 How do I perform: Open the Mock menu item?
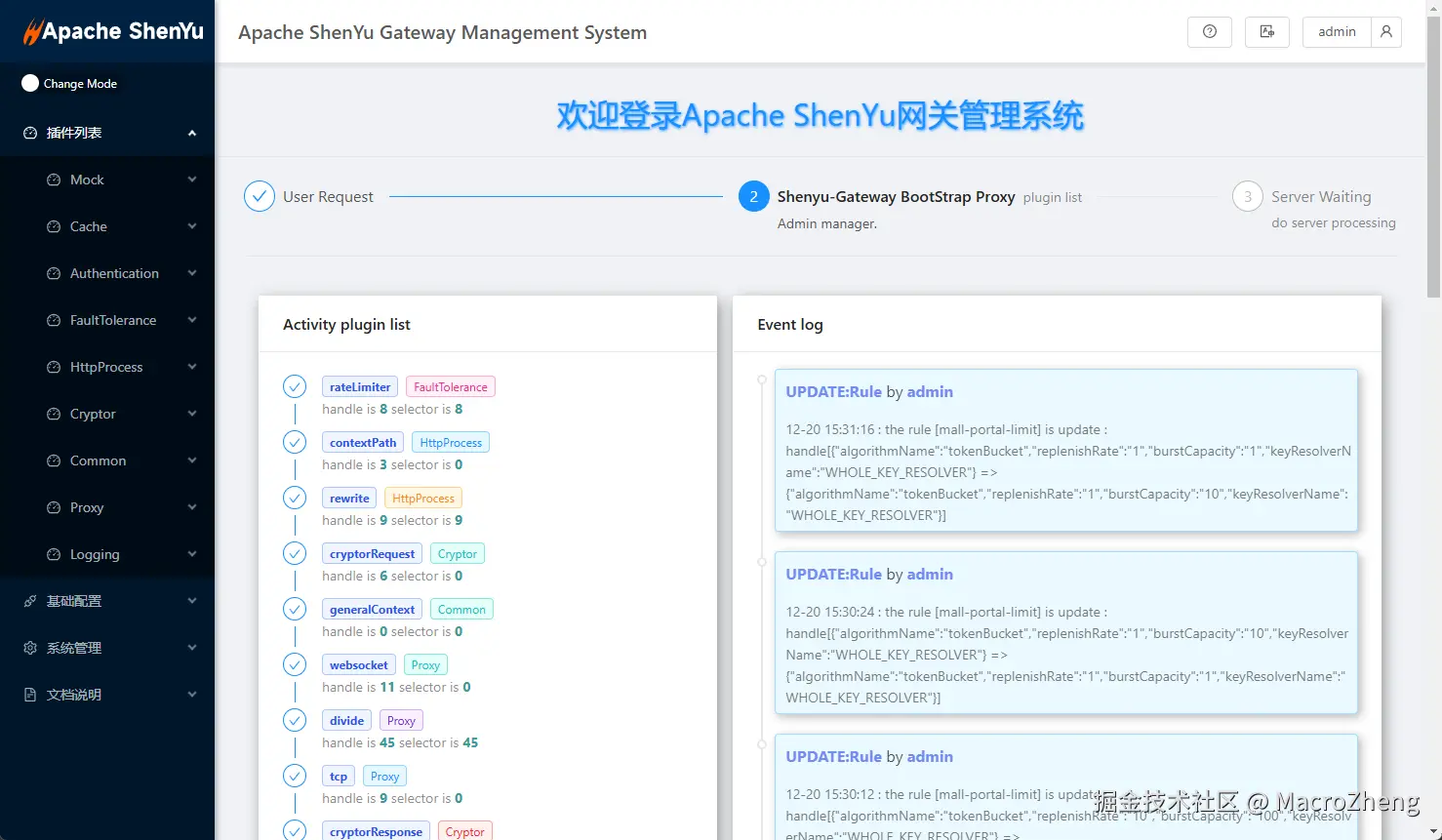tap(107, 180)
